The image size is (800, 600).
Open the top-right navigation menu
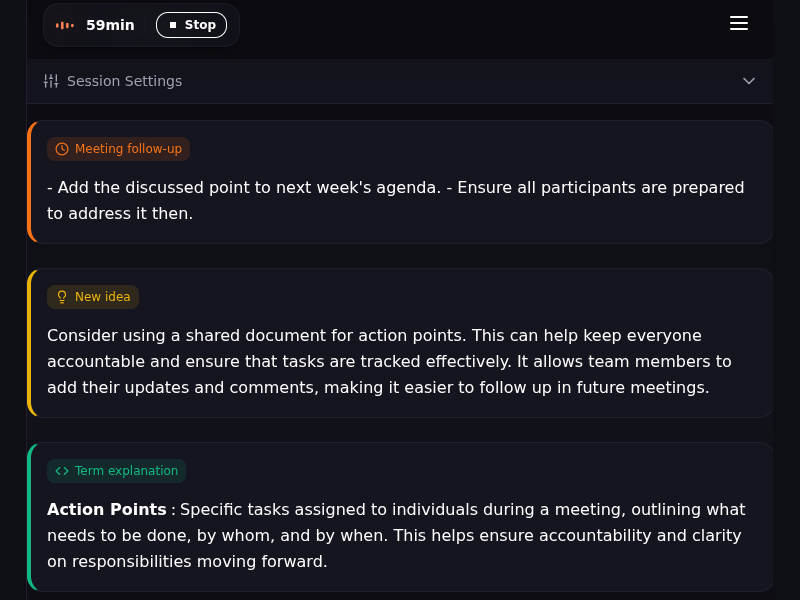coord(739,23)
